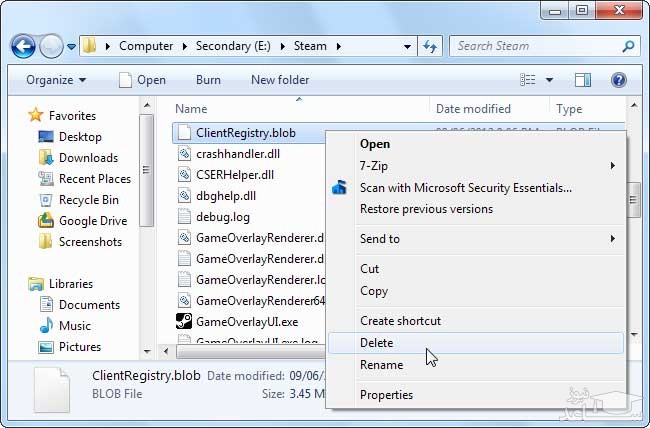The height and width of the screenshot is (428, 650).
Task: Open the Organize dropdown menu
Action: [x=56, y=80]
